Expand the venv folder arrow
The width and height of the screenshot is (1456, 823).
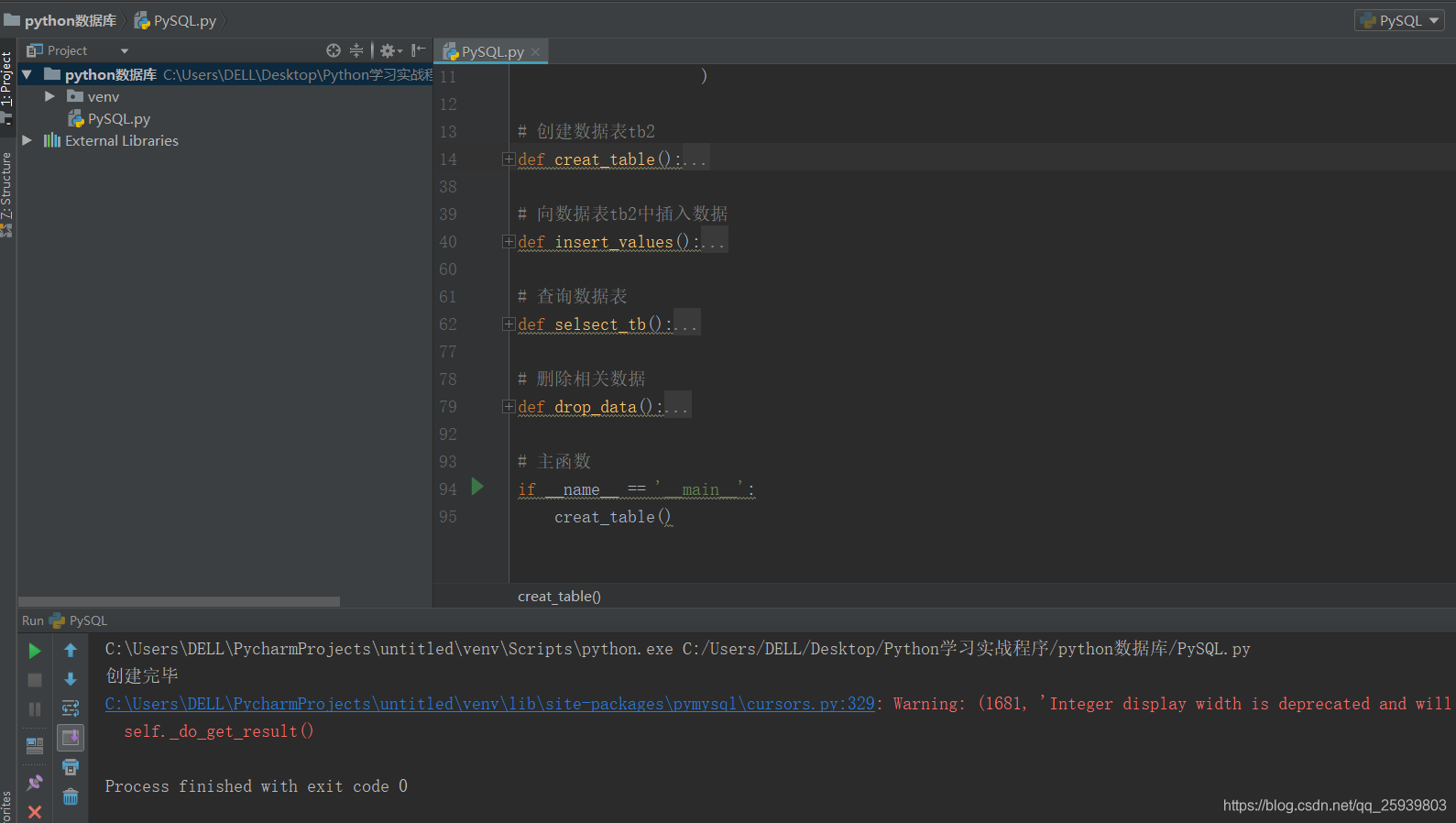49,96
